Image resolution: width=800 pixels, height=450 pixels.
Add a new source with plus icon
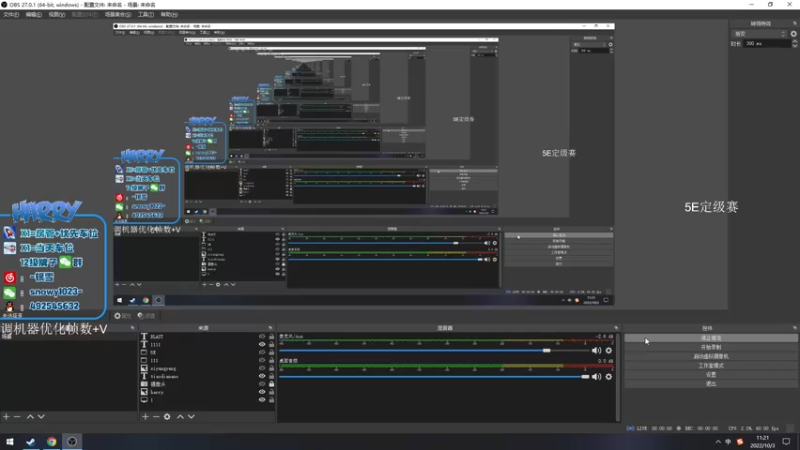click(x=145, y=417)
